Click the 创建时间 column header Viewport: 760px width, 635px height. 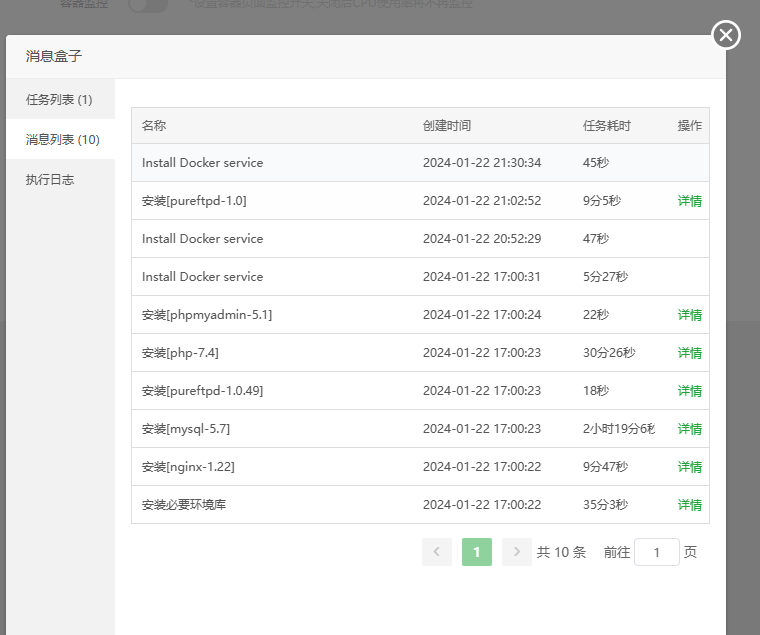click(447, 126)
